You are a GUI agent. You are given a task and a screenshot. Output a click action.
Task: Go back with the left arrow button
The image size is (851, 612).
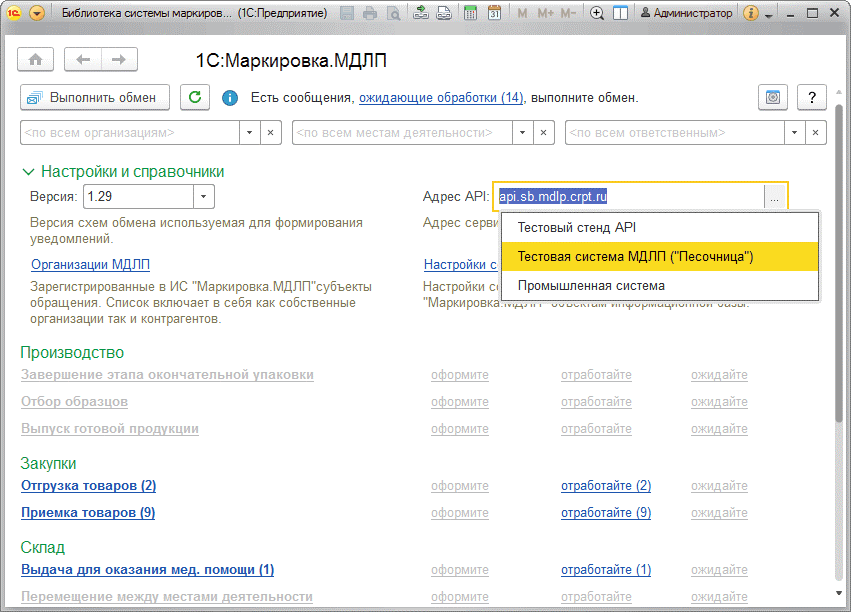click(83, 59)
